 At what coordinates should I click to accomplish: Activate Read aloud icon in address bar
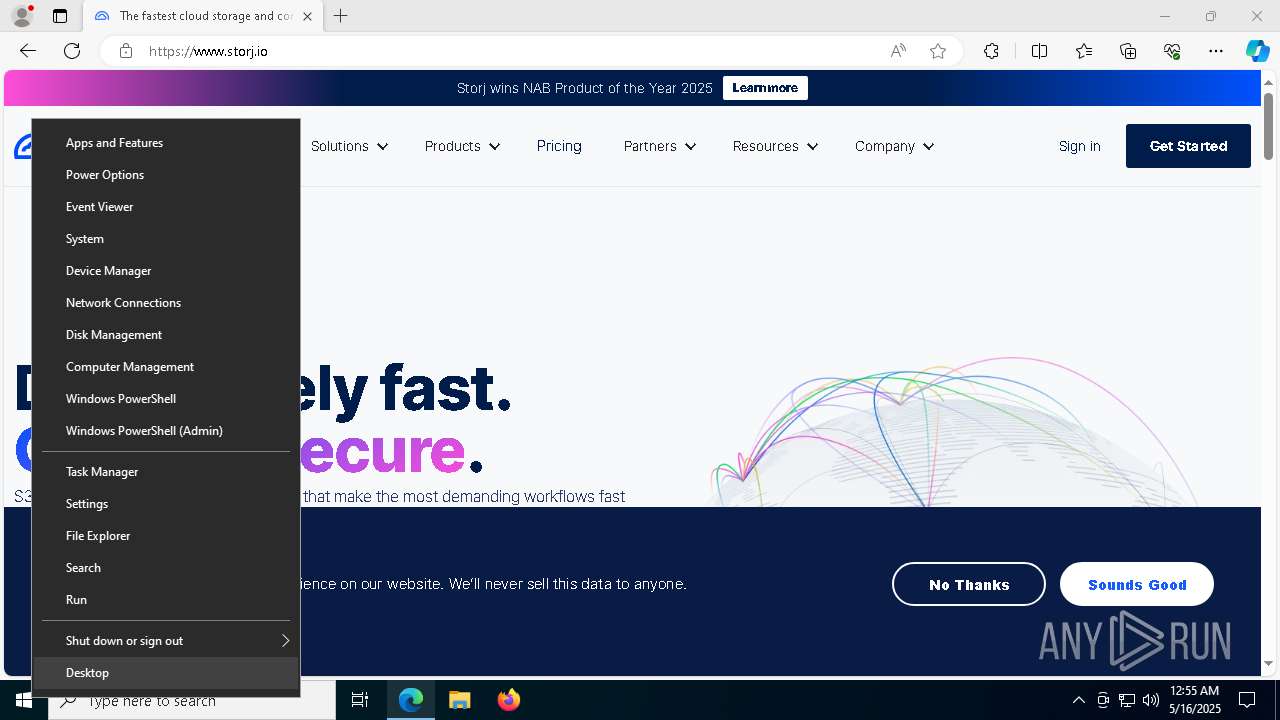(898, 51)
